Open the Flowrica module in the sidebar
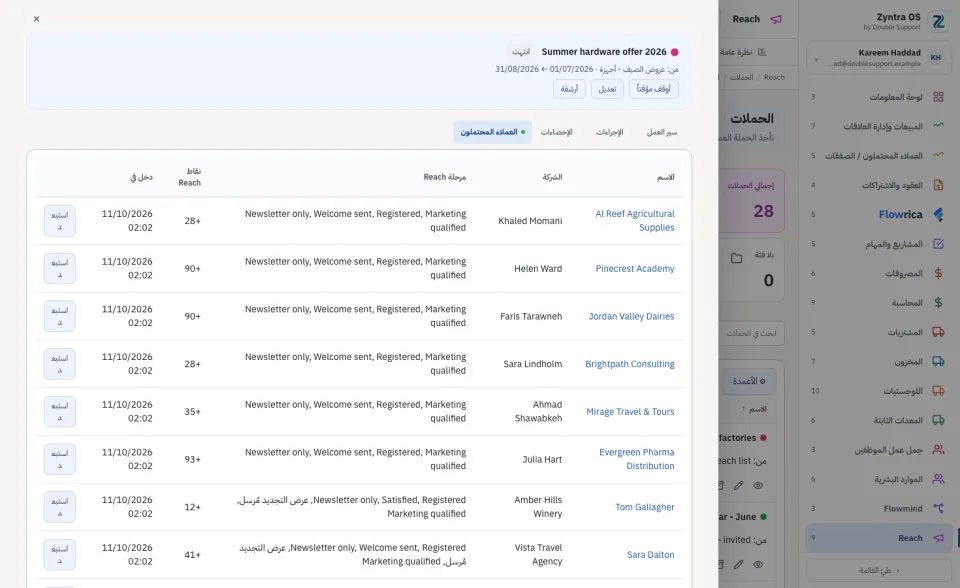The height and width of the screenshot is (588, 960). tap(879, 214)
